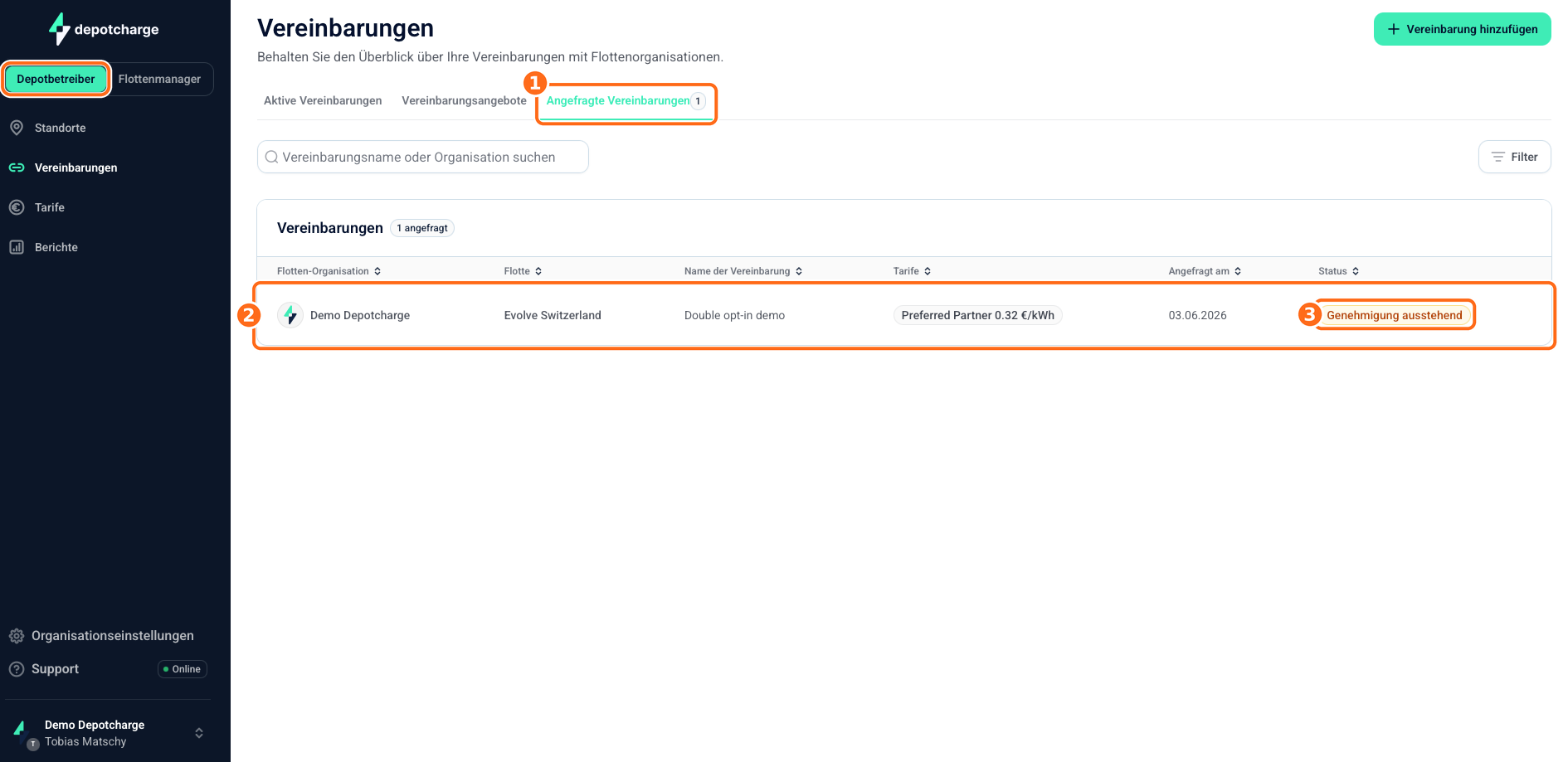Open the Aktive Vereinbarungen tab
The image size is (1568, 762).
tap(323, 100)
